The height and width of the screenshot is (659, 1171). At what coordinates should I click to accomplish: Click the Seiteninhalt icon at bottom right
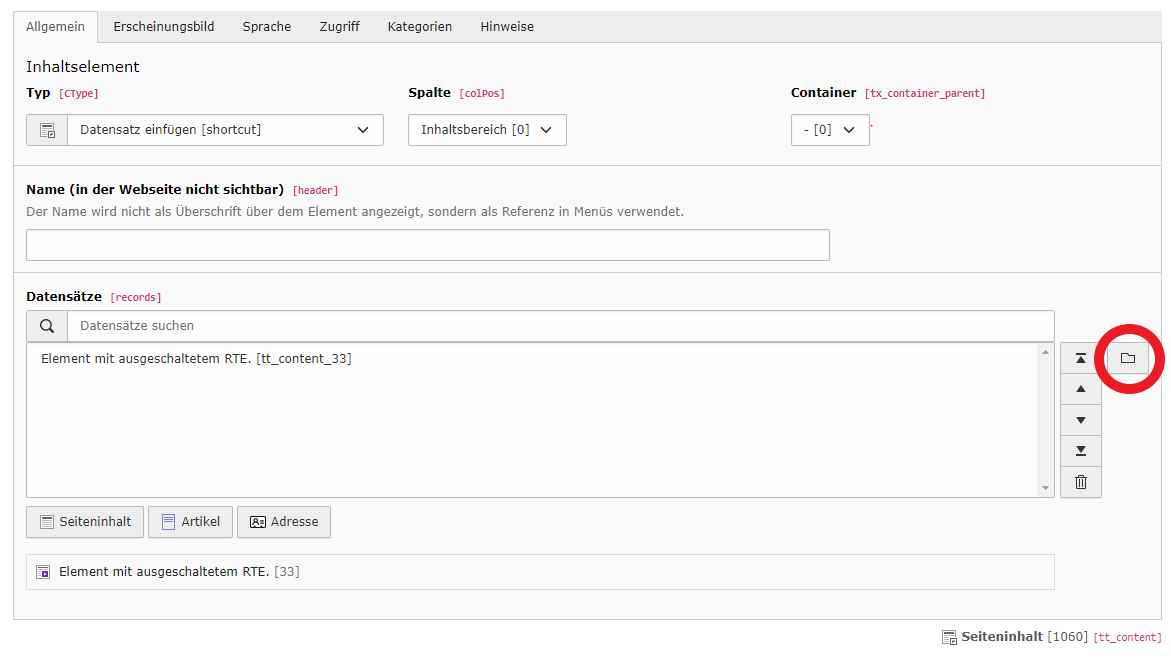click(949, 637)
